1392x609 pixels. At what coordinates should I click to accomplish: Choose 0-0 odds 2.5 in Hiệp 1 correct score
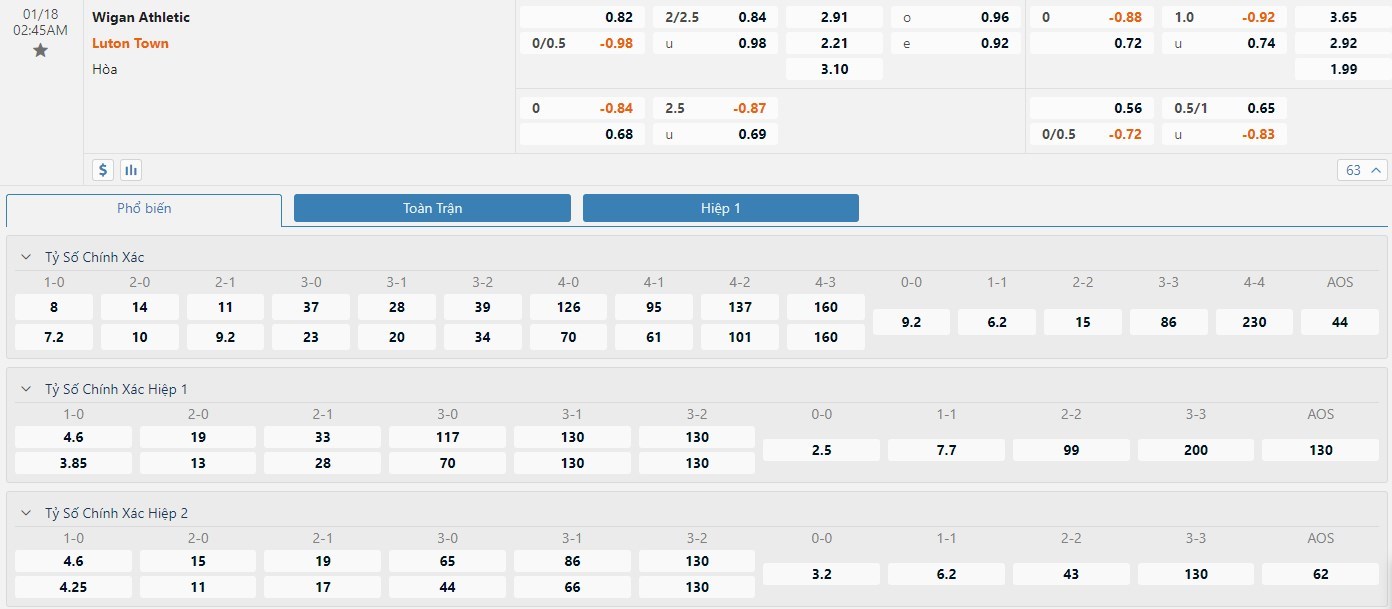click(x=821, y=450)
